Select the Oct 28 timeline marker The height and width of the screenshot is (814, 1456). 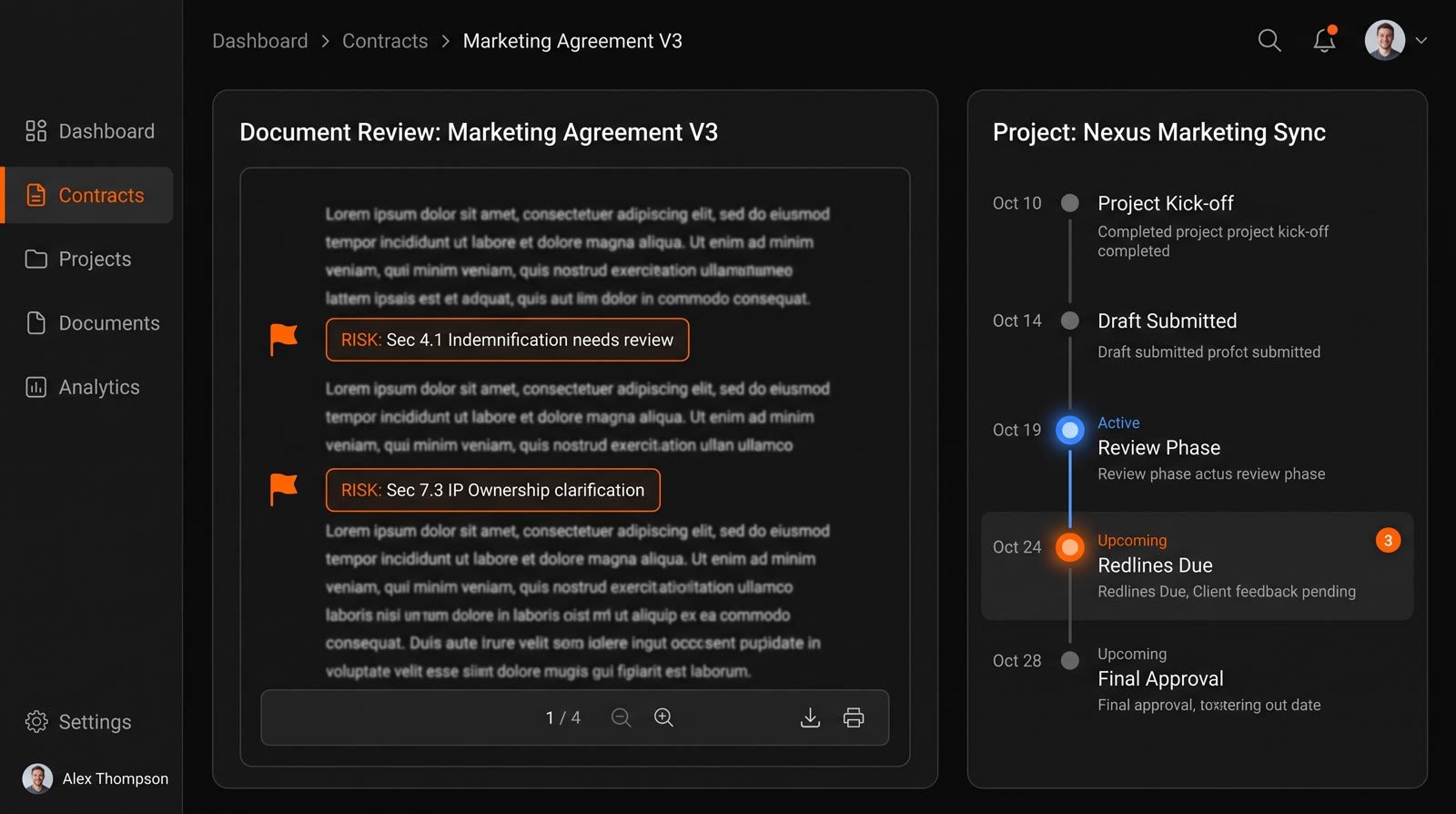(x=1070, y=661)
